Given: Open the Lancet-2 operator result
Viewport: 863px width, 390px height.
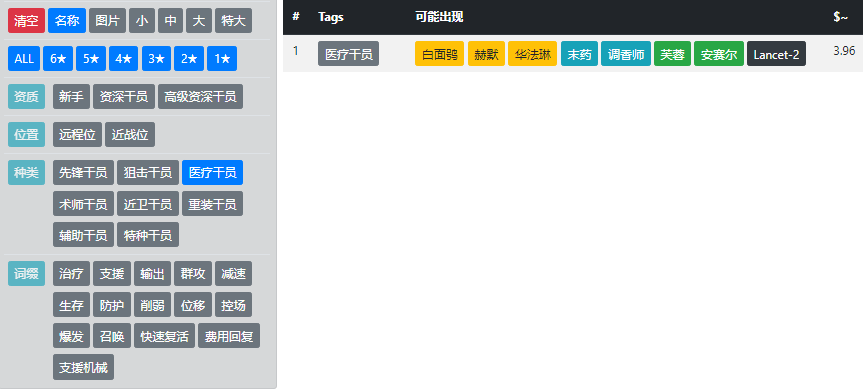Looking at the screenshot, I should pos(776,53).
